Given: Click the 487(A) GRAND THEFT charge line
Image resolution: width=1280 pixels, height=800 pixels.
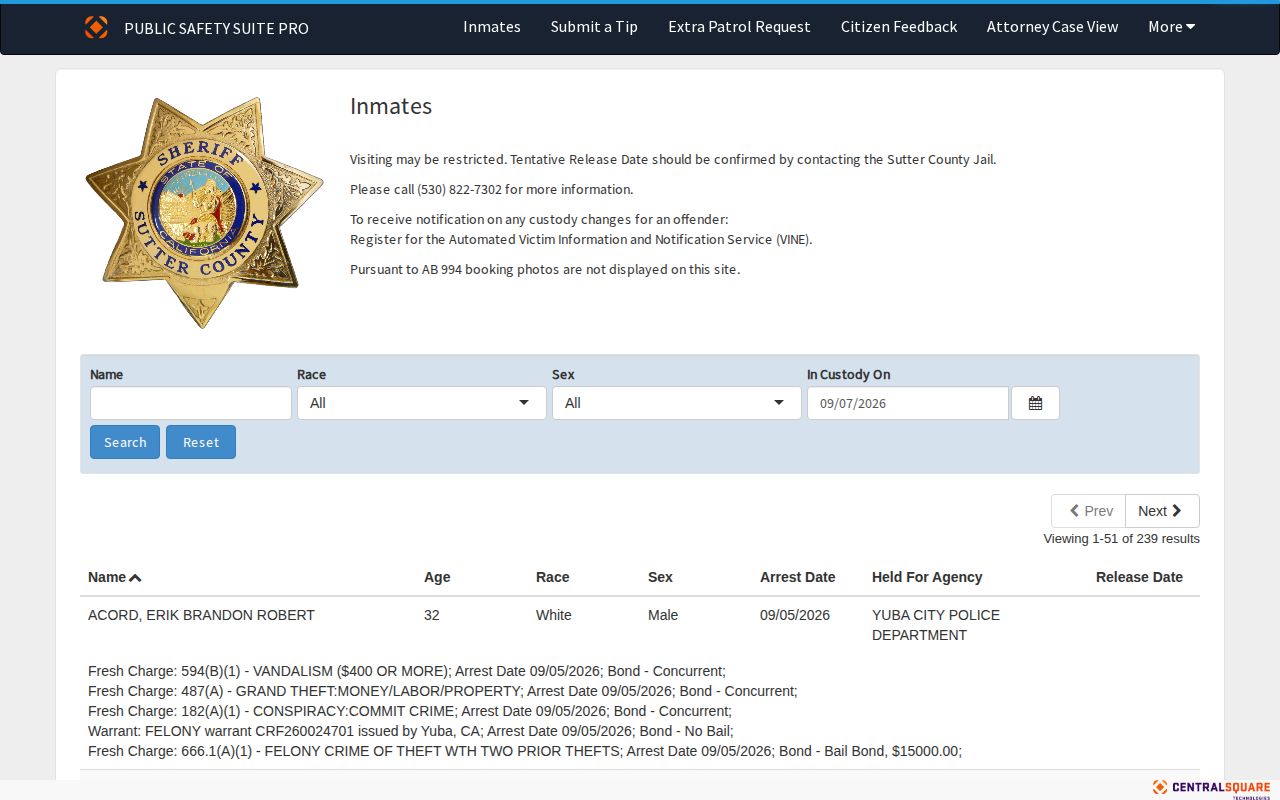Looking at the screenshot, I should click(443, 691).
